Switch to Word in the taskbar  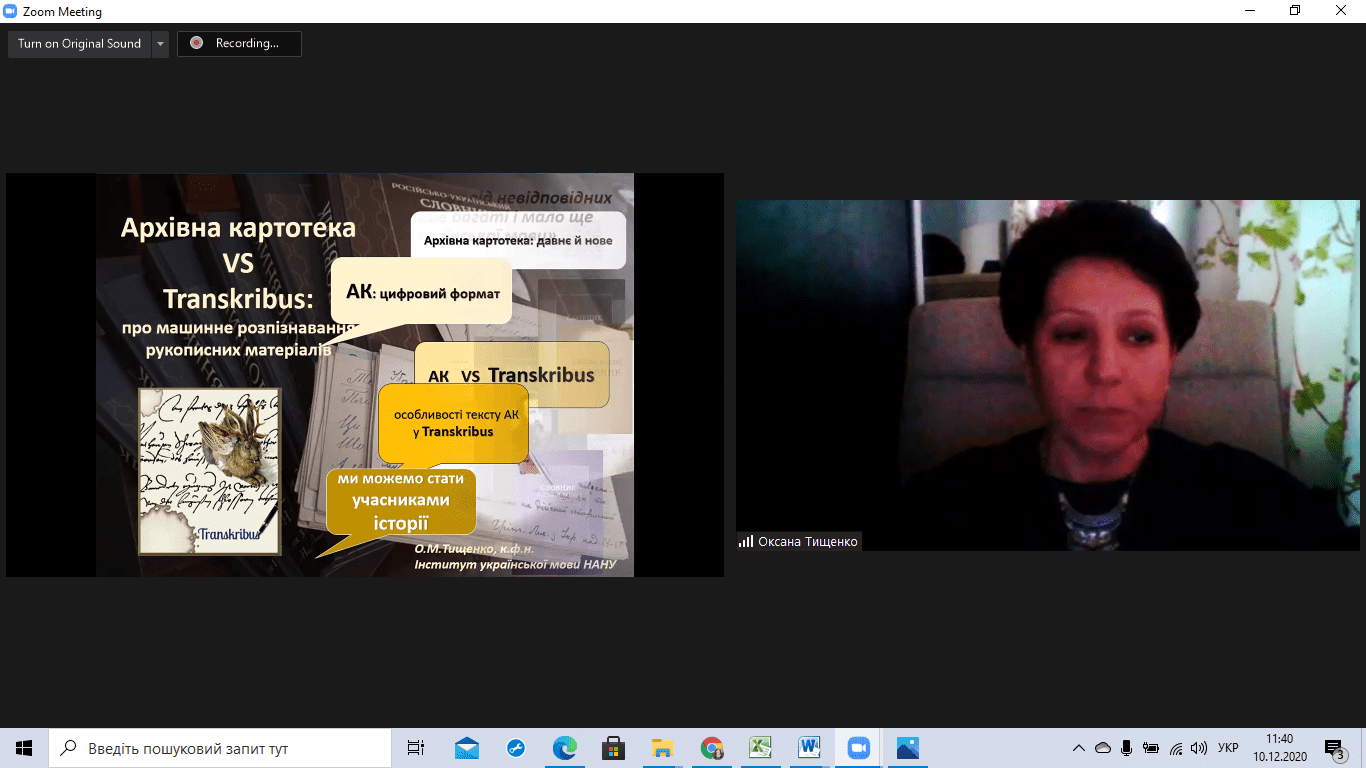pyautogui.click(x=809, y=748)
